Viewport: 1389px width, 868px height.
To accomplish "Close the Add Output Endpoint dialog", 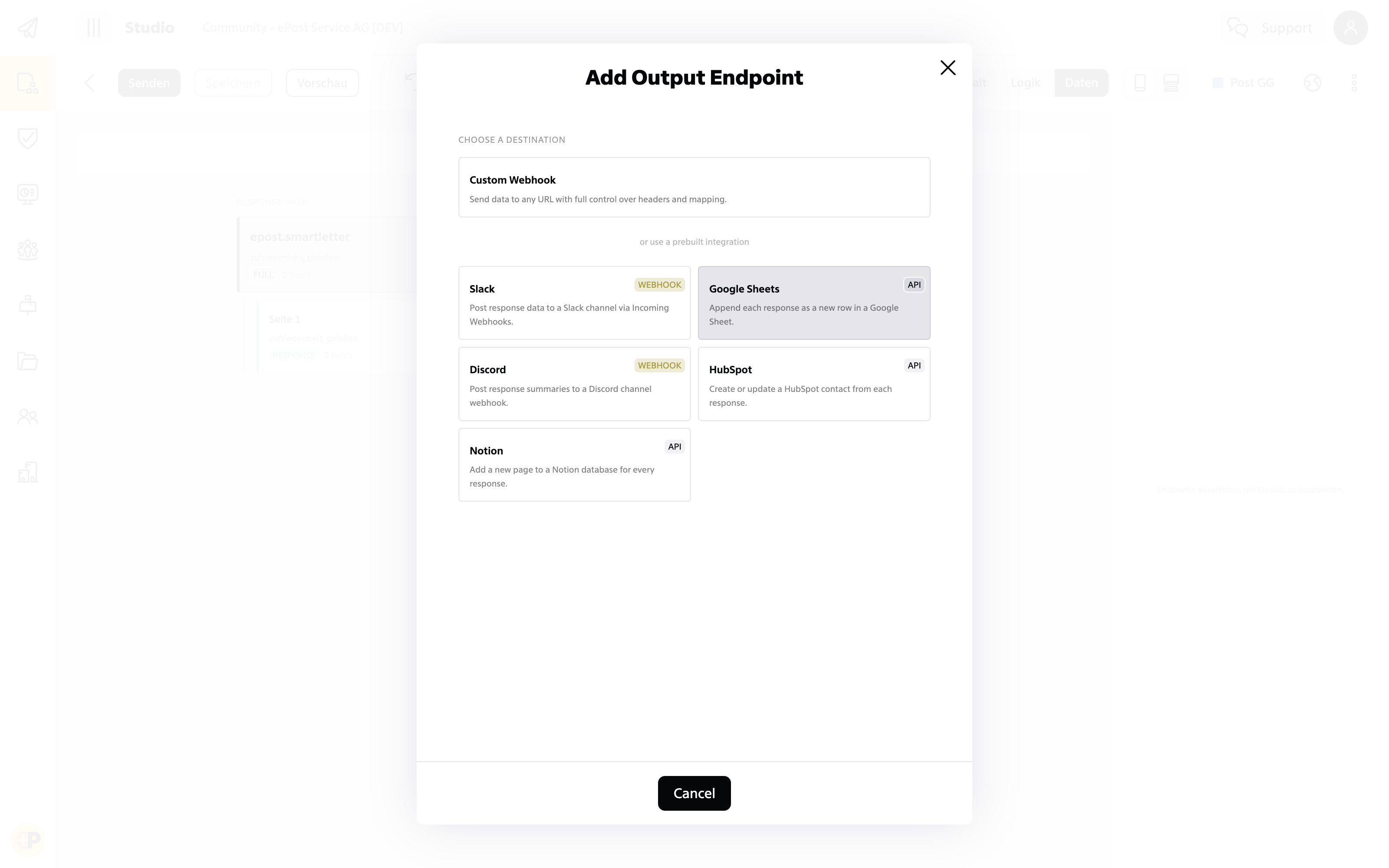I will click(948, 68).
